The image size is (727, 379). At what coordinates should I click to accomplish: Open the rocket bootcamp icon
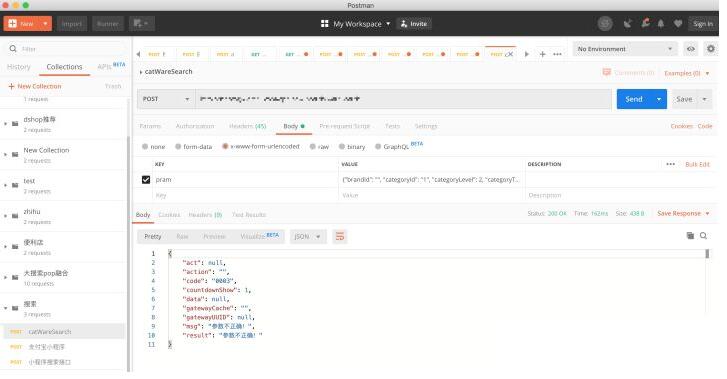point(645,23)
